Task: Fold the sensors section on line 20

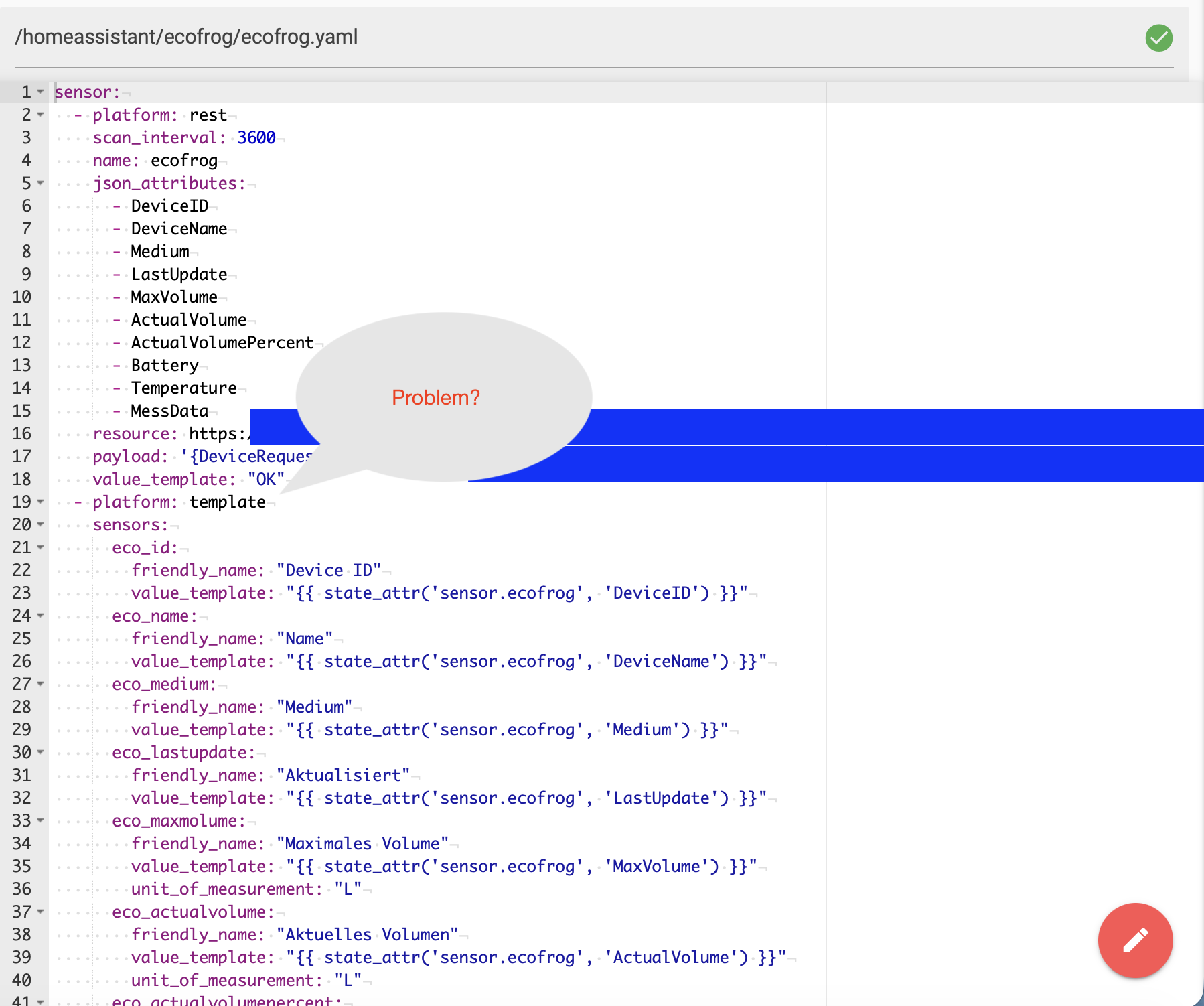Action: point(40,524)
